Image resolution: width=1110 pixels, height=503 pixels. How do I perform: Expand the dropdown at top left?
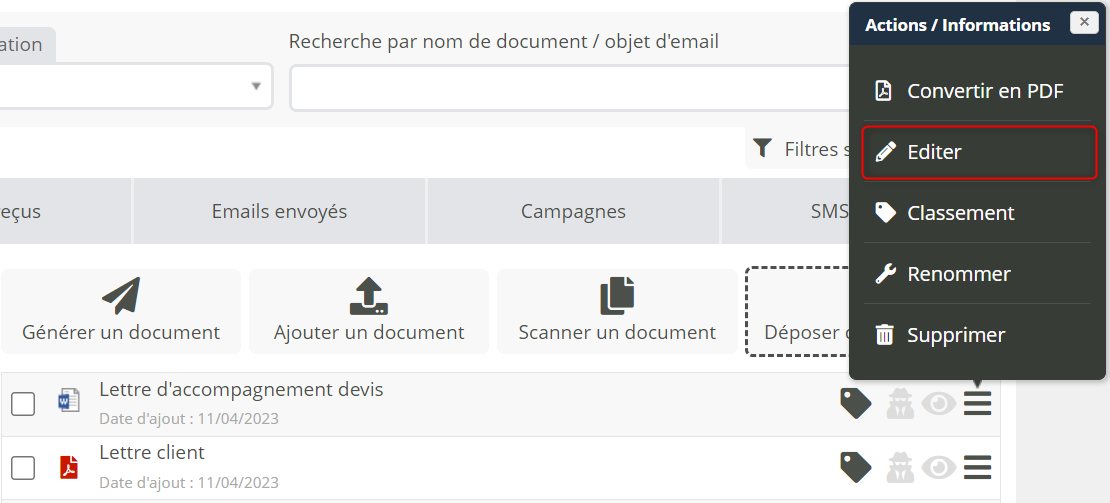(x=255, y=86)
